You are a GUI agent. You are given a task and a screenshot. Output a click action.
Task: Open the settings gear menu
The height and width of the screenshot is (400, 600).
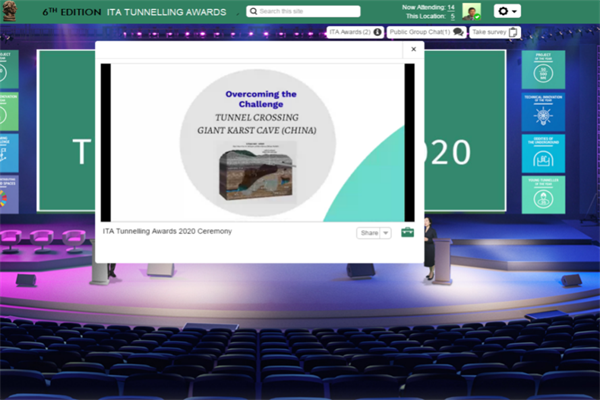[508, 11]
